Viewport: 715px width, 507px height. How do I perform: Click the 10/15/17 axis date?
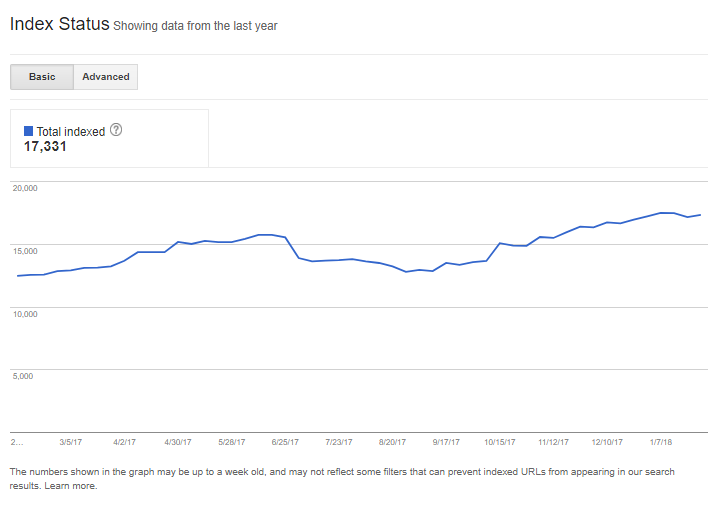coord(500,442)
